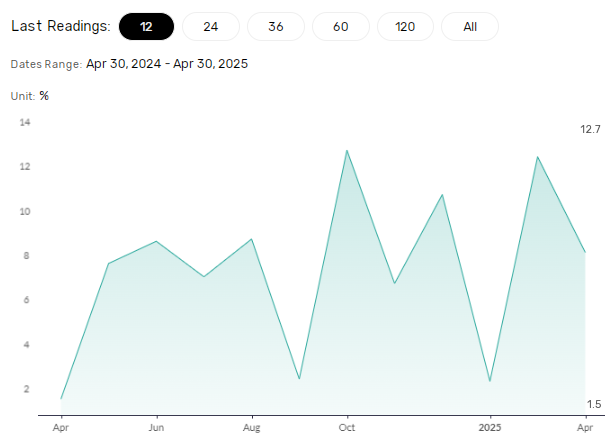Select the 120 last readings option
This screenshot has height=442, width=605.
[x=405, y=27]
